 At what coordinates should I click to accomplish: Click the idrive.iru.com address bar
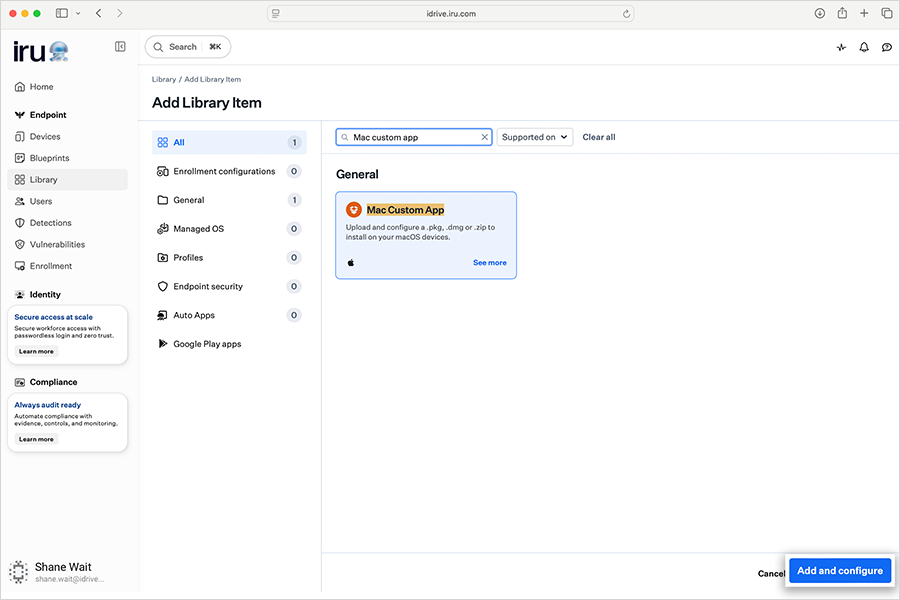tap(451, 14)
